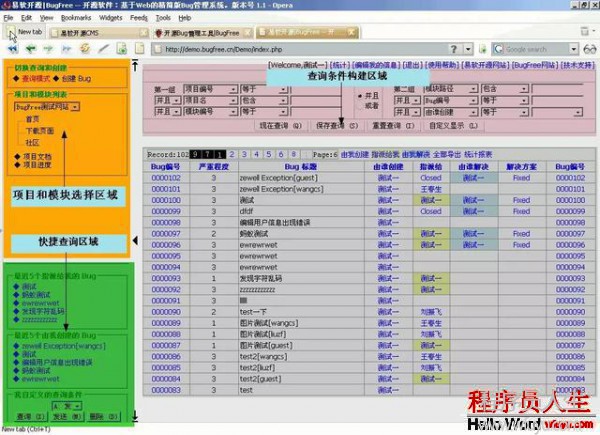Expand the BugFree测试网站 project dropdown
Viewport: 600px width, 435px height.
75,107
